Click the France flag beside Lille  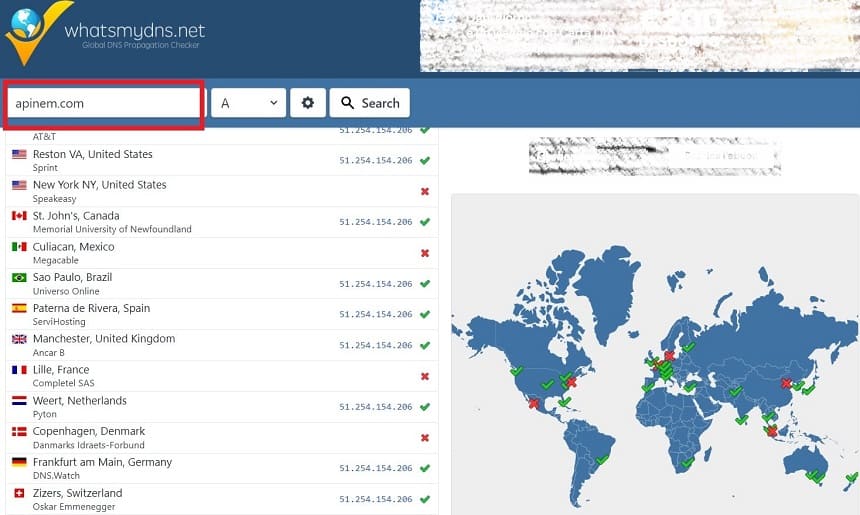19,370
